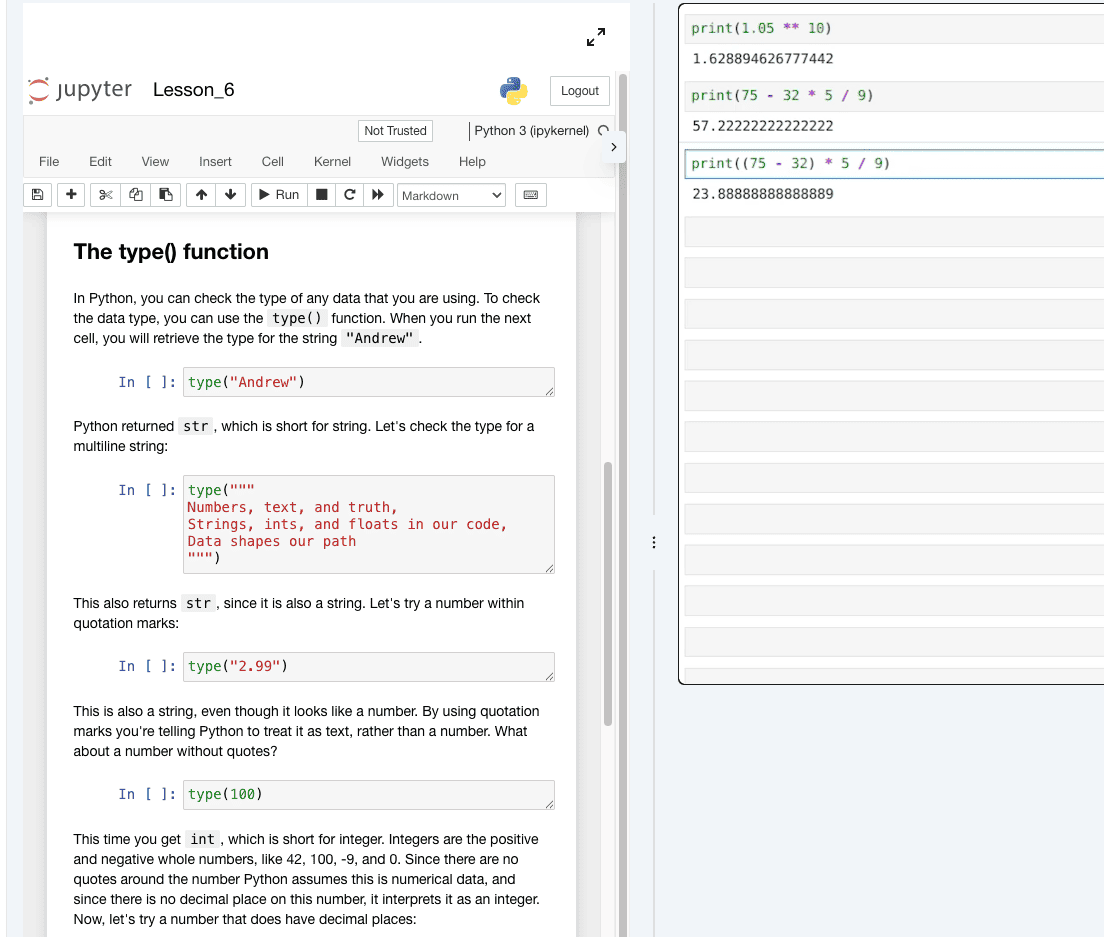Expand the notebook with the fullscreen arrows

(x=596, y=37)
